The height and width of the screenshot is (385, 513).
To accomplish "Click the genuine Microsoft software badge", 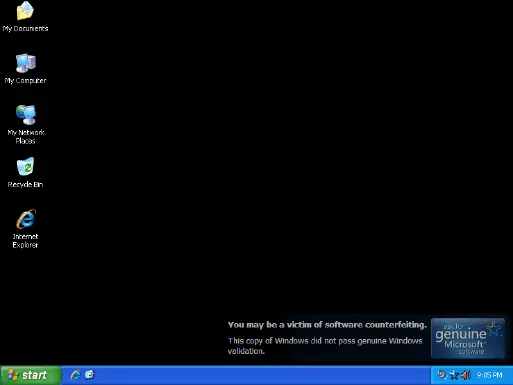I will tap(468, 338).
